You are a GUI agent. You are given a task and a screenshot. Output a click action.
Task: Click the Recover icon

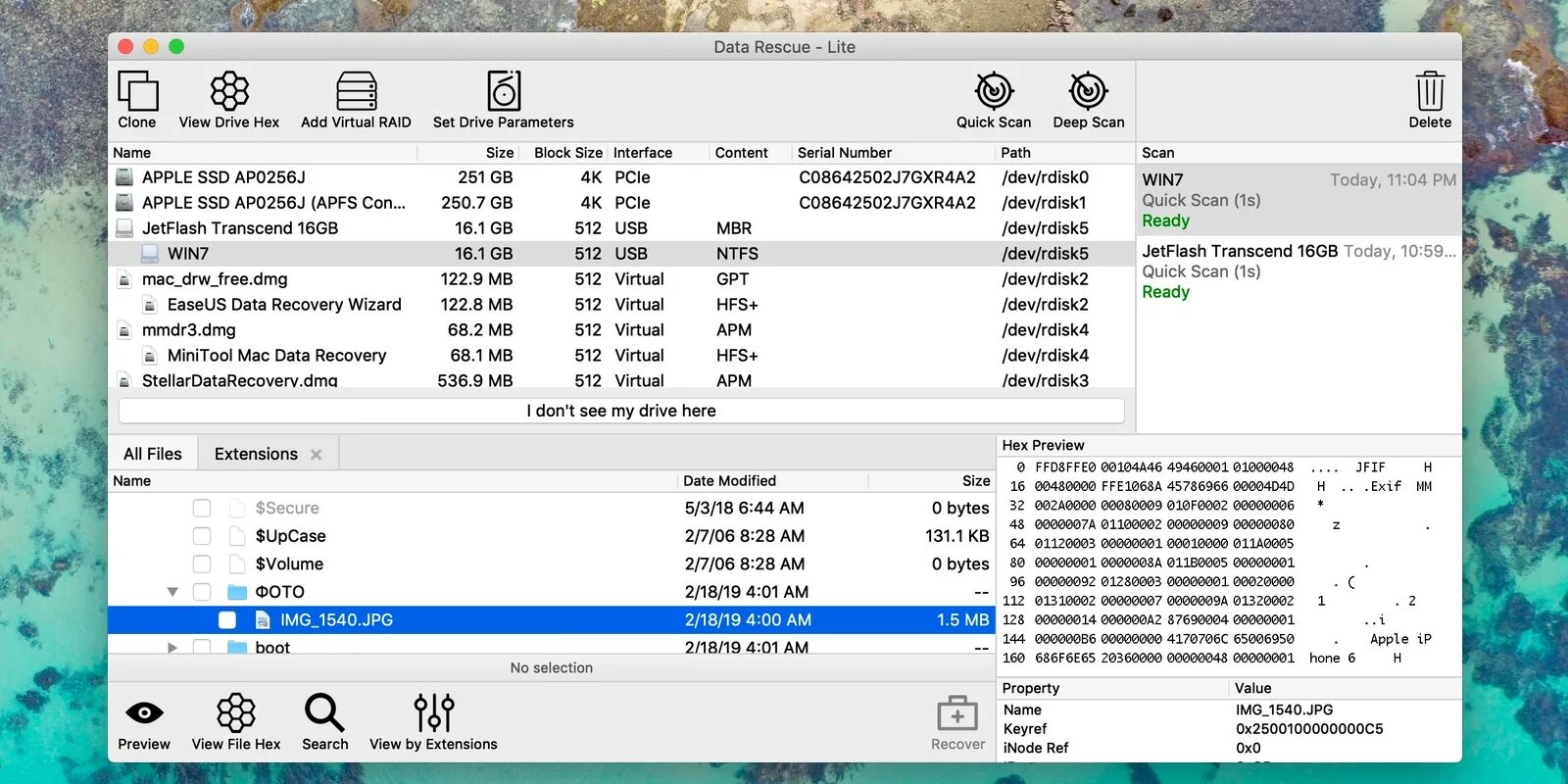[x=957, y=714]
